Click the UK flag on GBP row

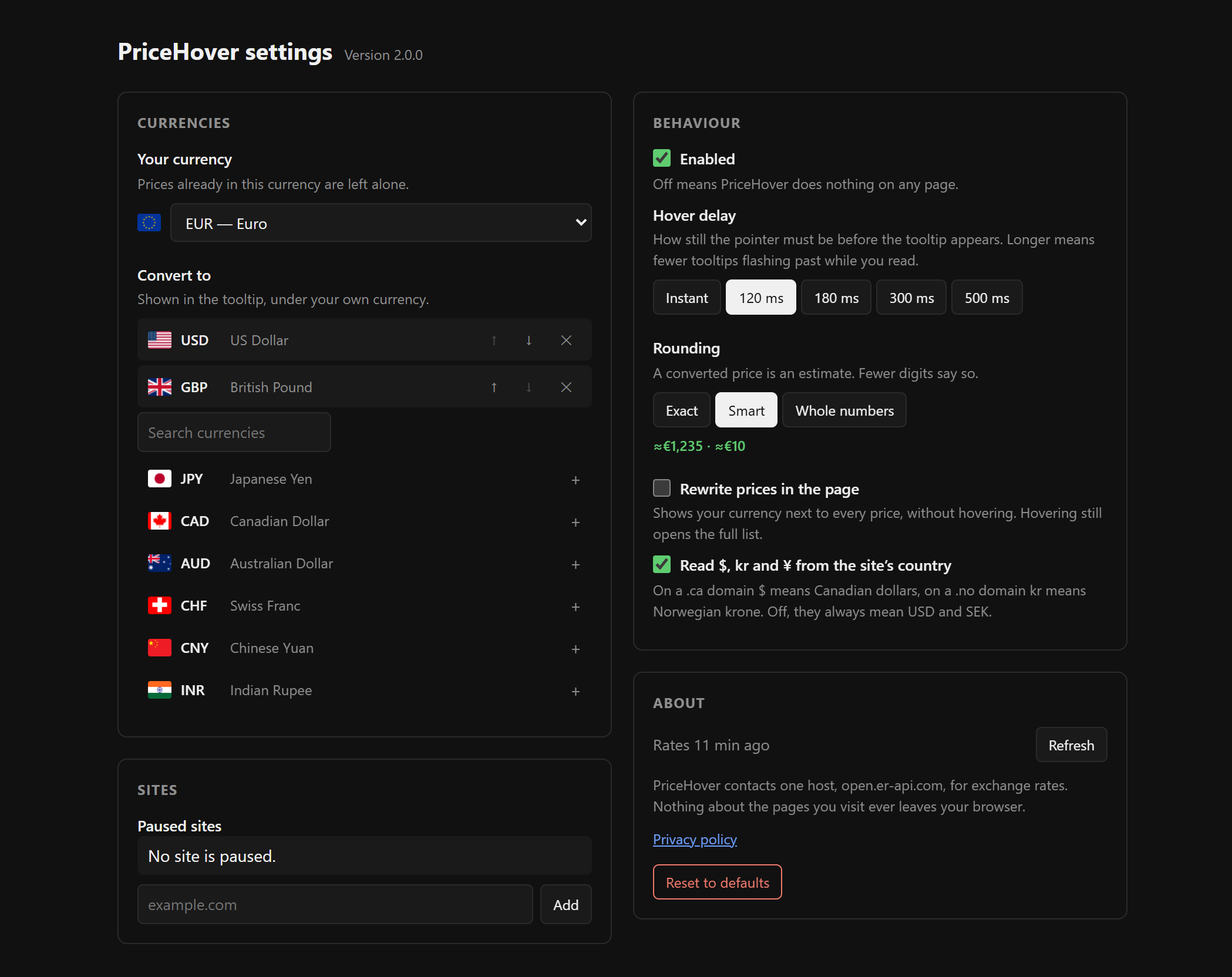[160, 387]
